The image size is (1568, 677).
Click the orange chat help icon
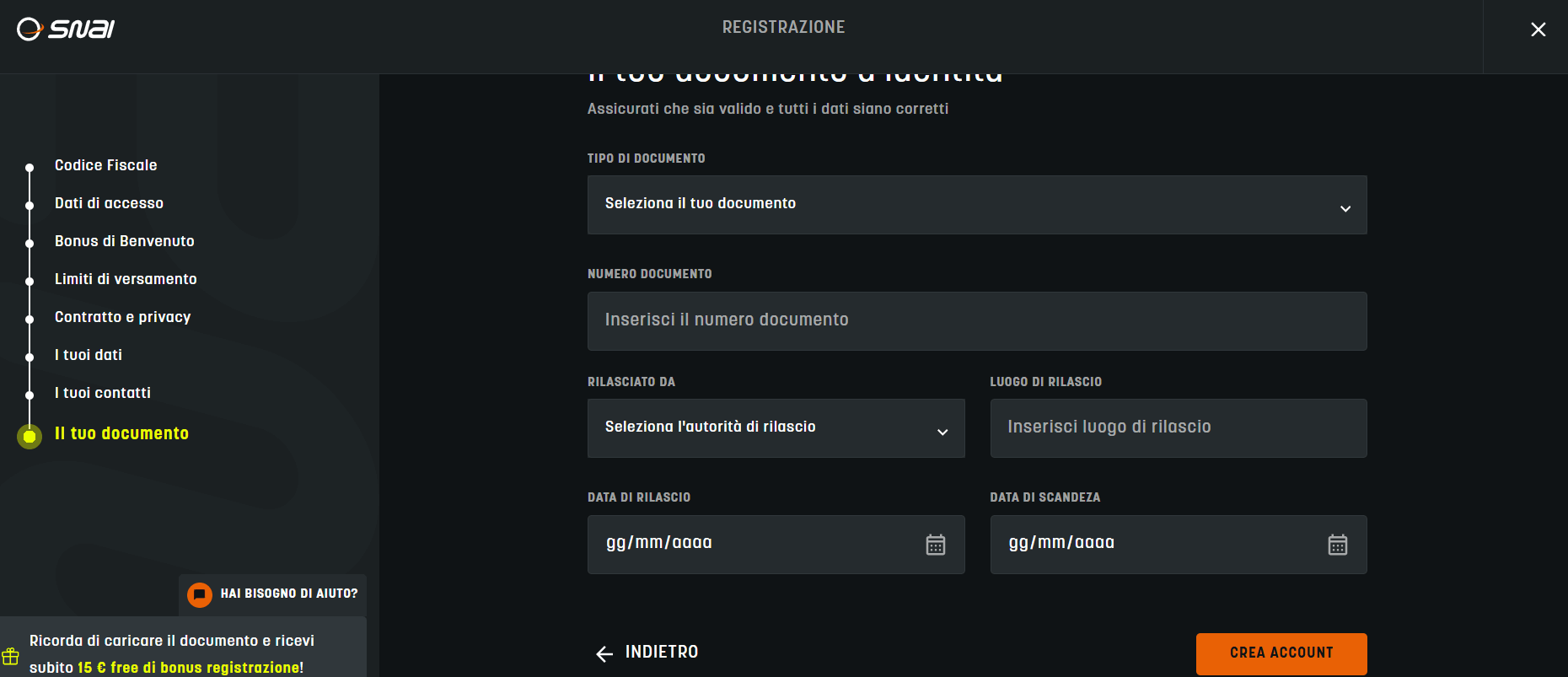200,595
